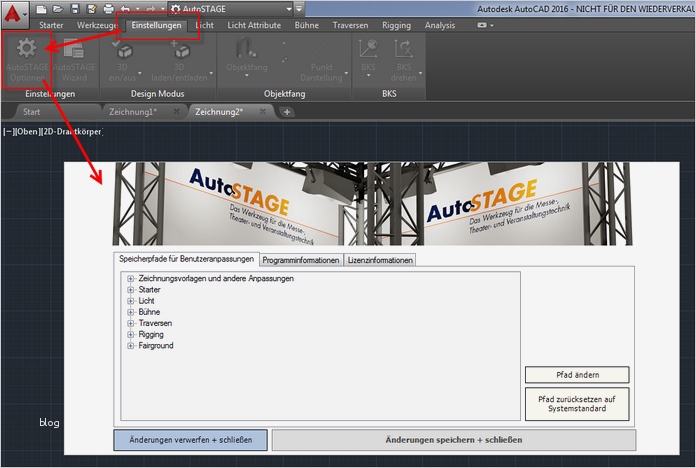Screen dimensions: 696x468
Task: Open the Objektfang tool
Action: point(247,52)
